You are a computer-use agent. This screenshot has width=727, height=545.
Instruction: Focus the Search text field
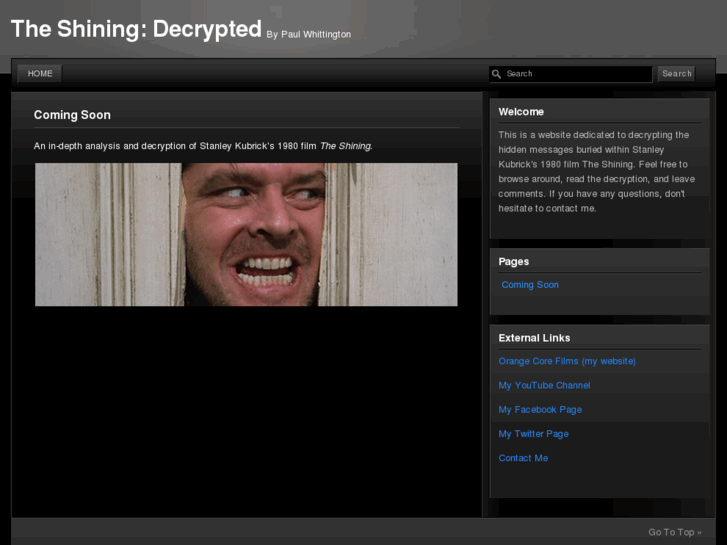click(x=571, y=74)
